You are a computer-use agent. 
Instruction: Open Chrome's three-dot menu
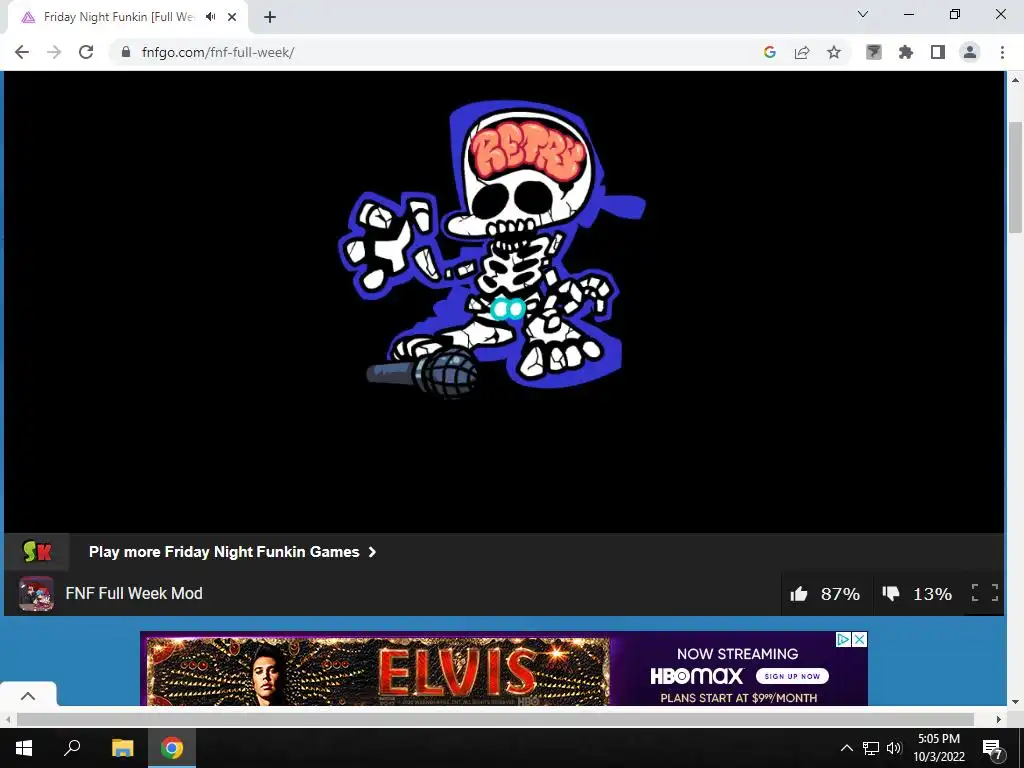pos(1002,52)
